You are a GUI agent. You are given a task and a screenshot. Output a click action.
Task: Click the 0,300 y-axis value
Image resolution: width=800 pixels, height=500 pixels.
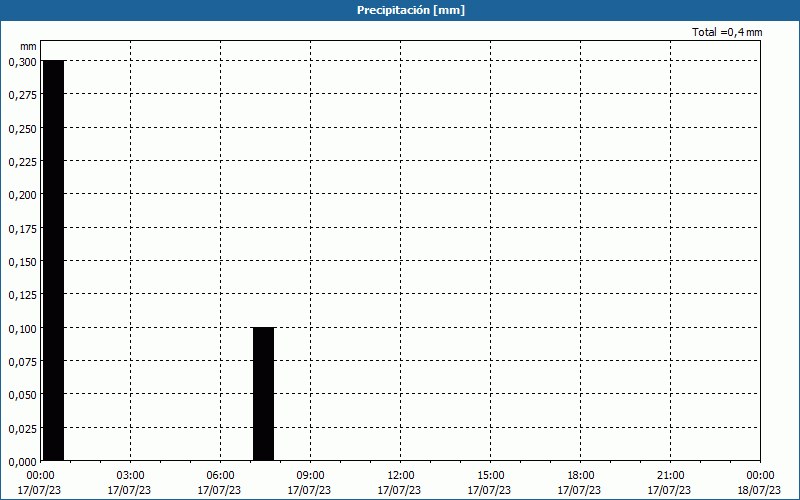22,62
